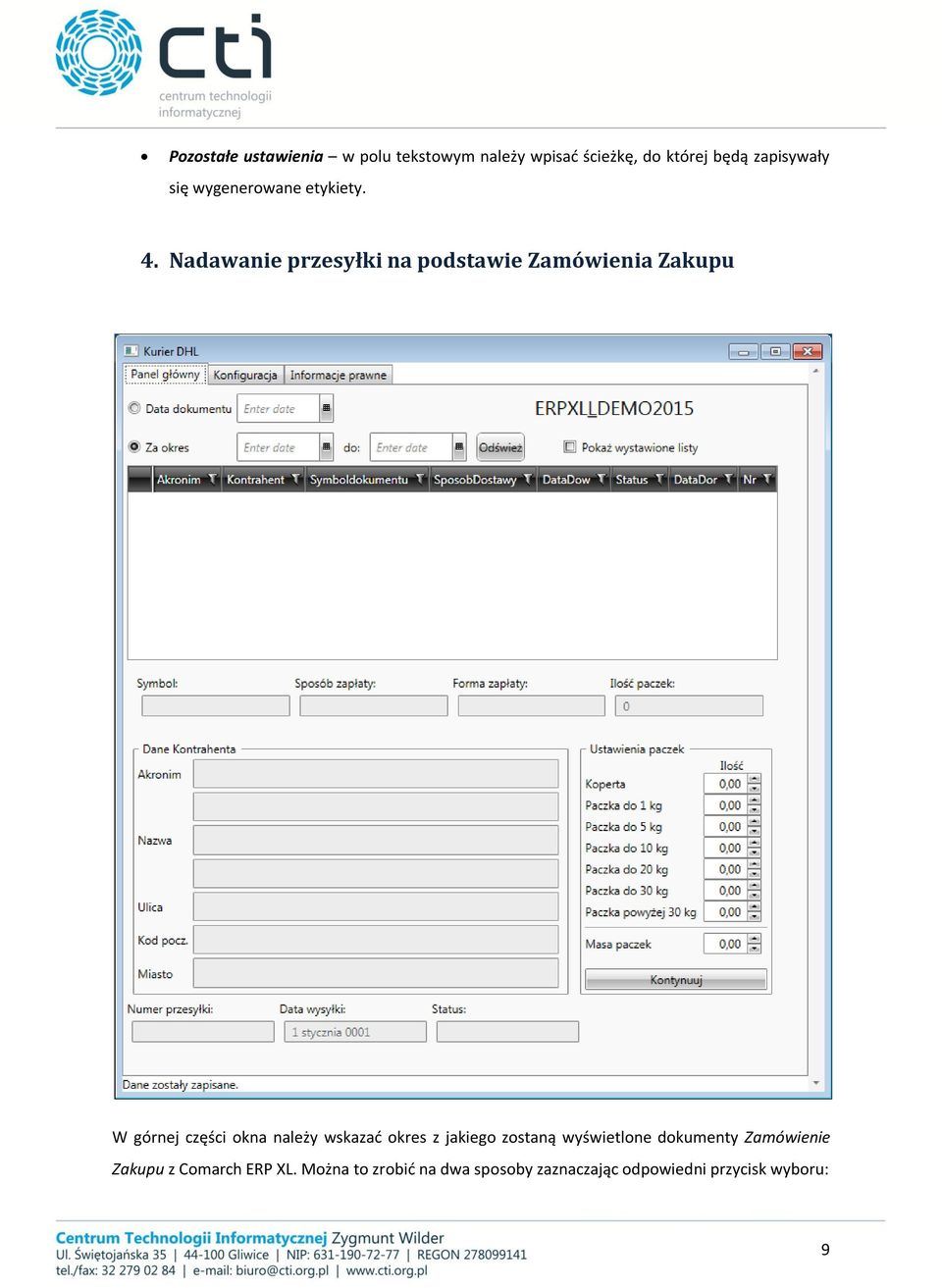This screenshot has height=1288, width=942.
Task: Adjust the Masa paczek stepper
Action: tap(755, 944)
